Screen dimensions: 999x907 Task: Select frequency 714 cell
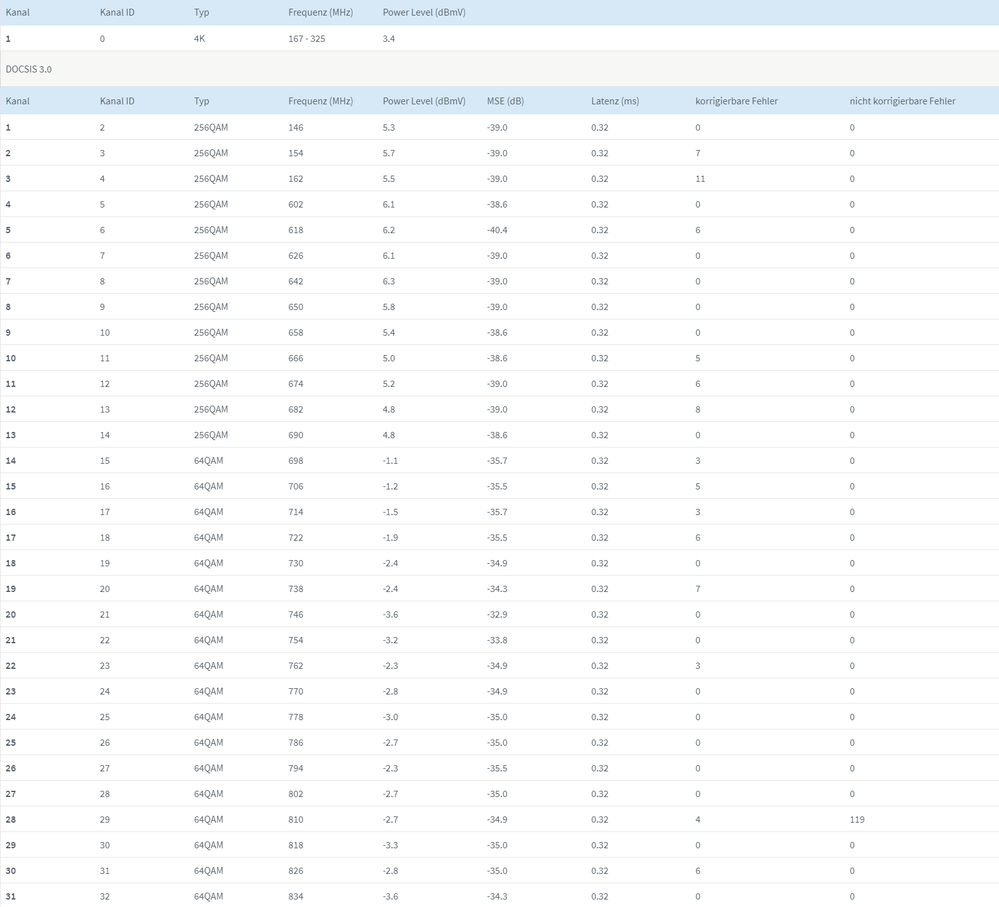296,512
